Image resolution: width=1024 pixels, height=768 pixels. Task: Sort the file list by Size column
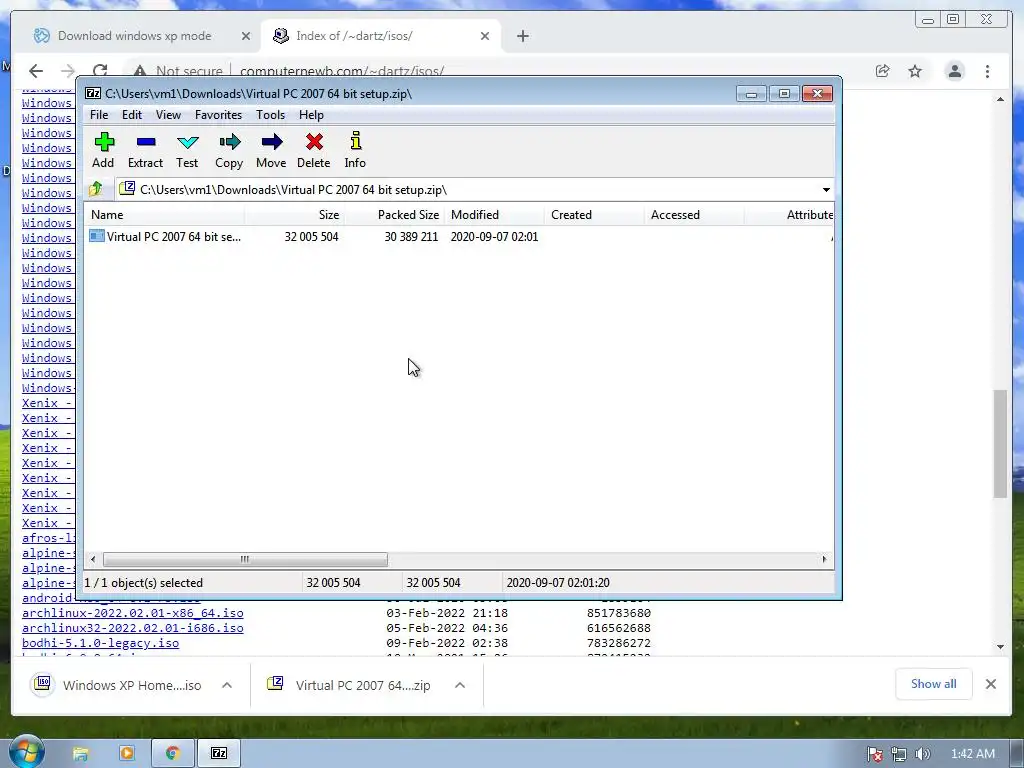(295, 215)
